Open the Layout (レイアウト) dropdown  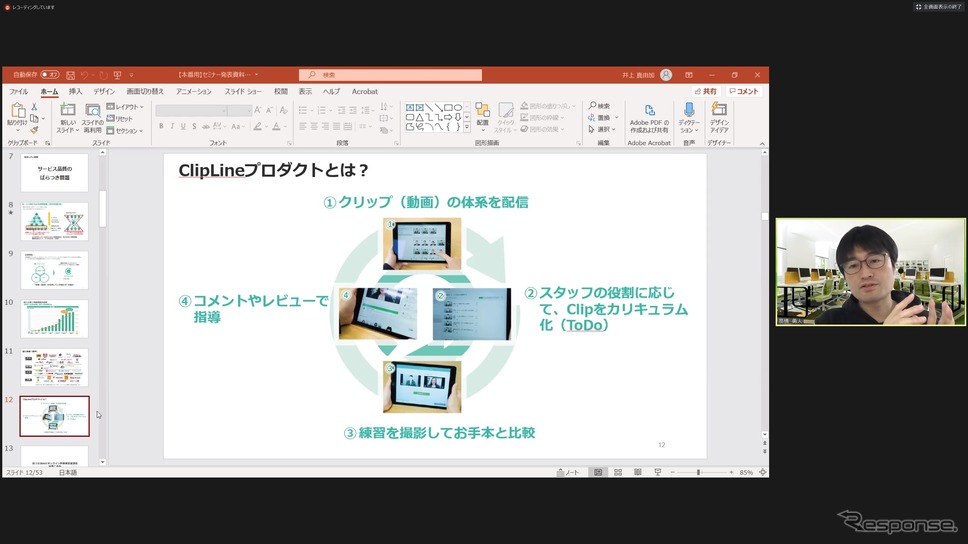click(125, 107)
